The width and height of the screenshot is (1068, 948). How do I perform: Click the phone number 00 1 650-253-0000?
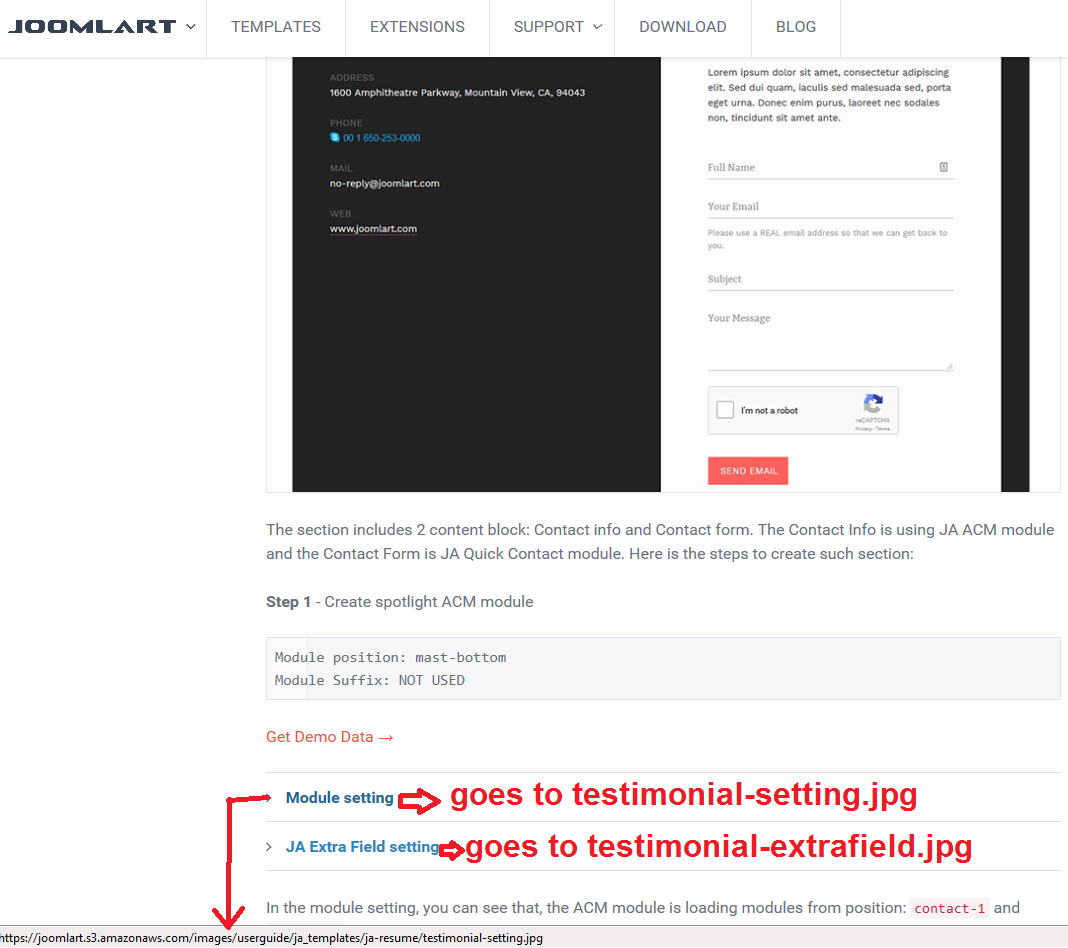(x=381, y=138)
